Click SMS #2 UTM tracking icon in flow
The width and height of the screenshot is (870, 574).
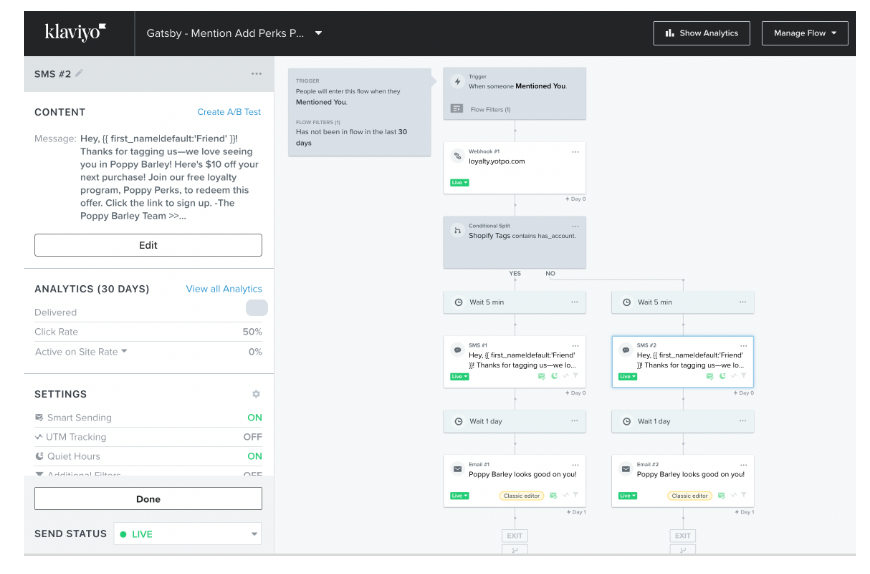(x=733, y=377)
